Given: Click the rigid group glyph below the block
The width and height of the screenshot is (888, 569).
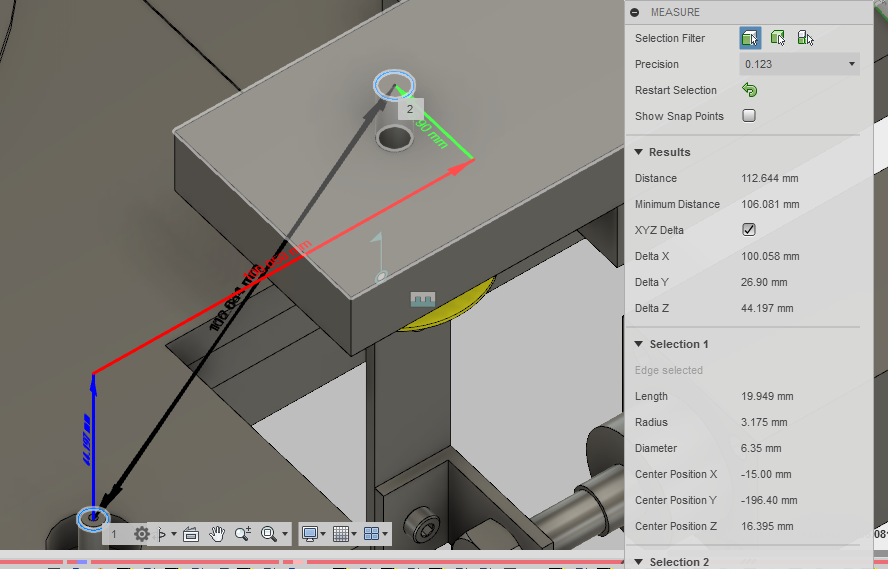Looking at the screenshot, I should coord(423,299).
